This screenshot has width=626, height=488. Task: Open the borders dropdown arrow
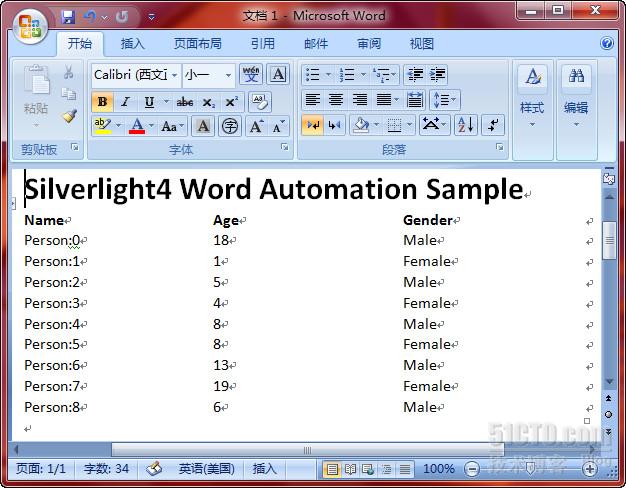pos(409,125)
